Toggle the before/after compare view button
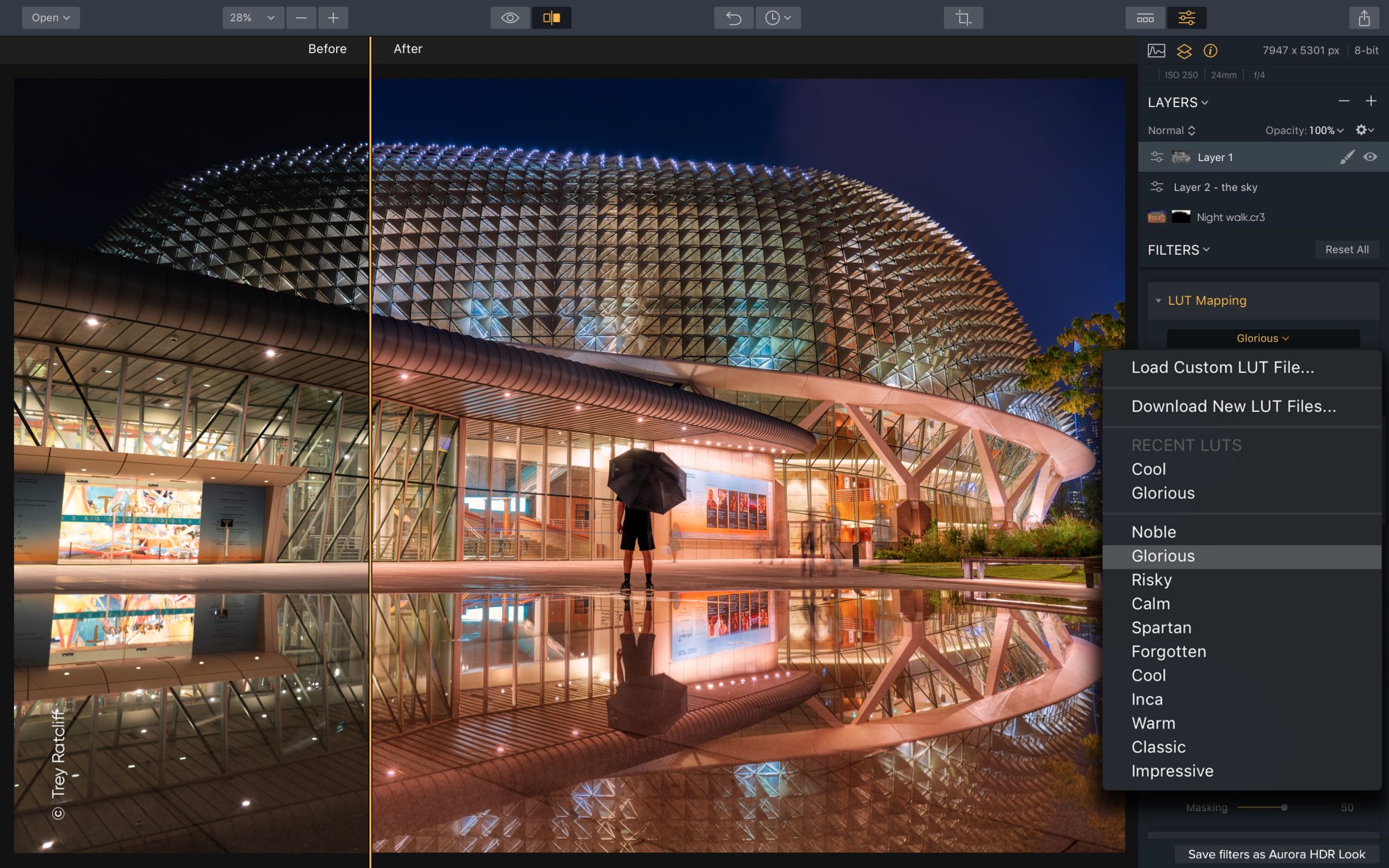Screen dimensions: 1389x868 [x=551, y=17]
